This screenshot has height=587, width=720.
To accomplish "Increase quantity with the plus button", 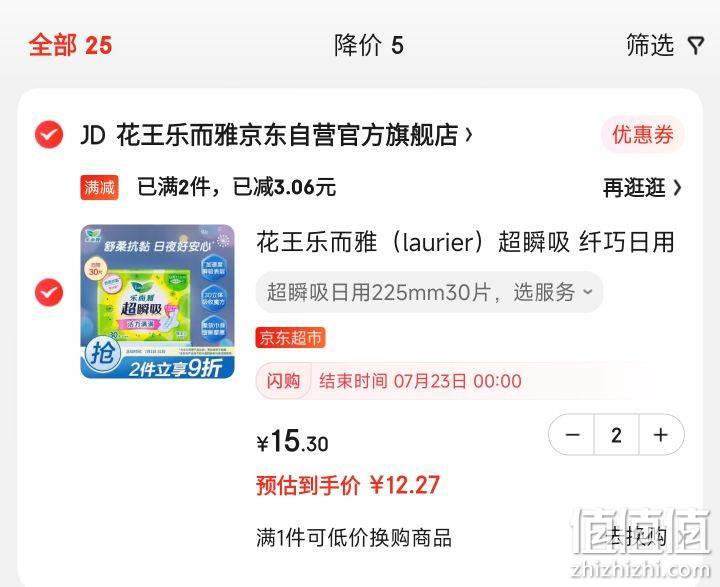I will click(661, 435).
